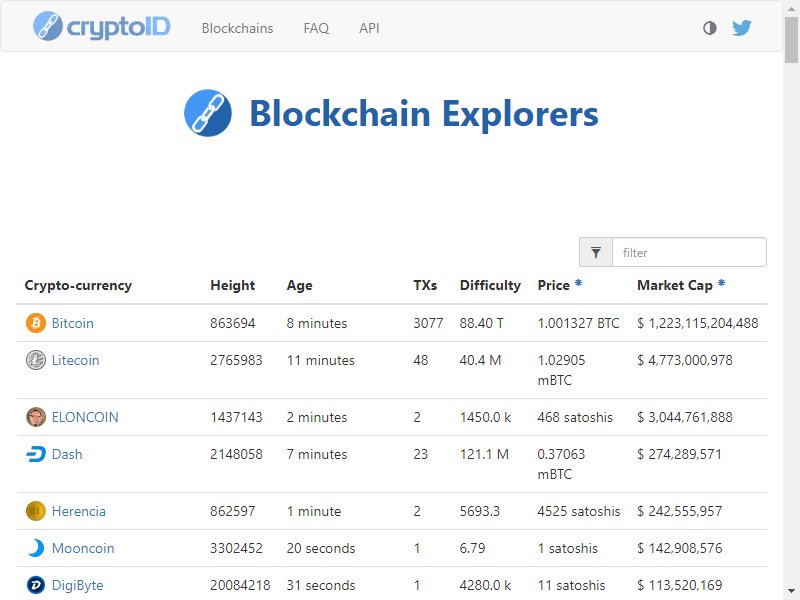Select DigiByte market cap $ 113,520,169
Screen dimensions: 800x600
[x=680, y=585]
